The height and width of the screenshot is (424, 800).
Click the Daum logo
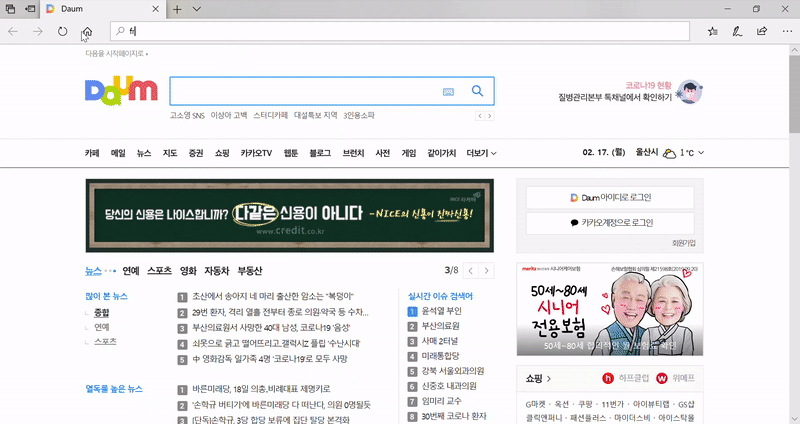click(121, 90)
